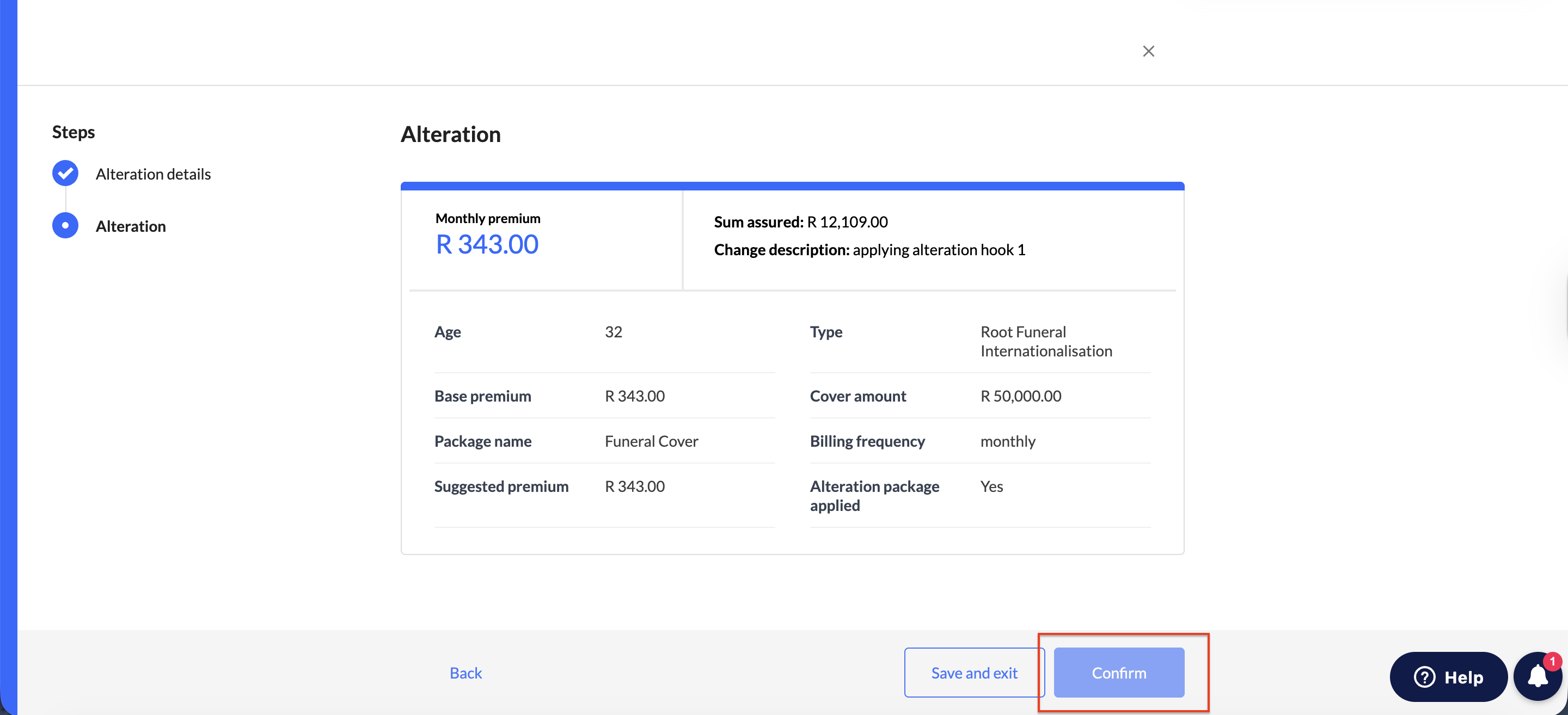This screenshot has width=1568, height=715.
Task: Click the Billing frequency value monthly
Action: pyautogui.click(x=1007, y=441)
